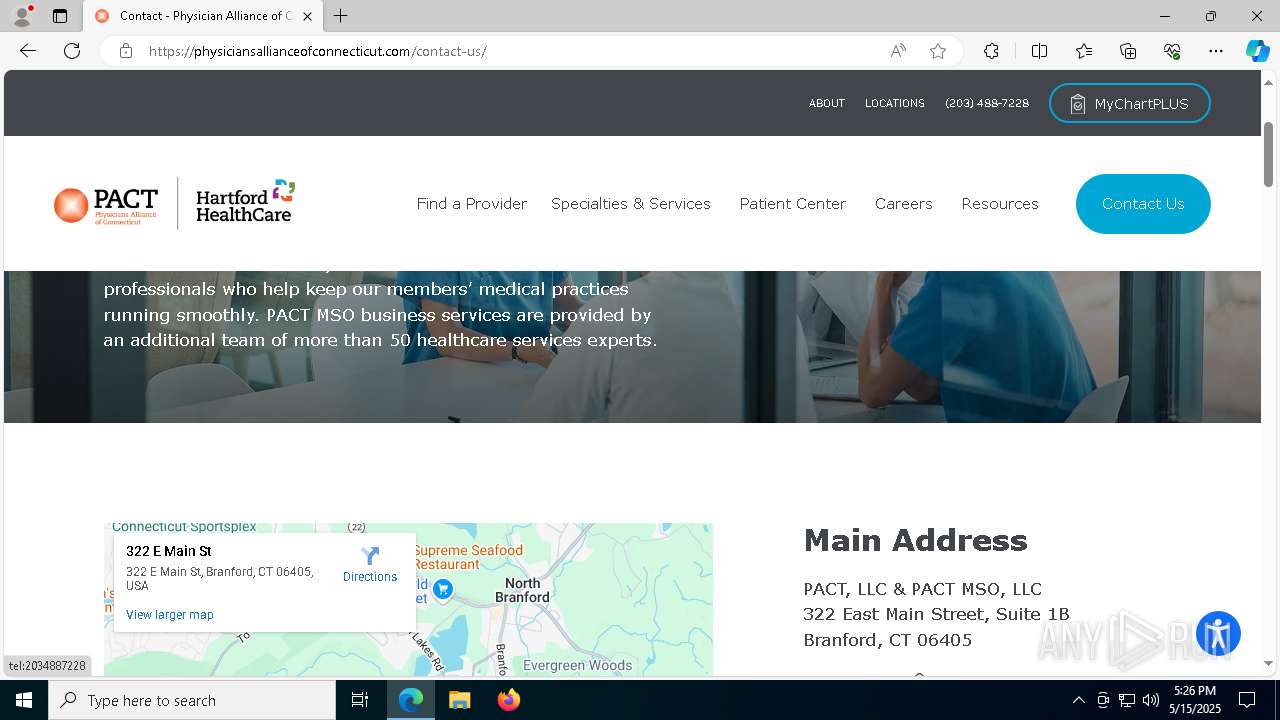Open the MyChartPLUS button
The height and width of the screenshot is (720, 1280).
(1129, 103)
